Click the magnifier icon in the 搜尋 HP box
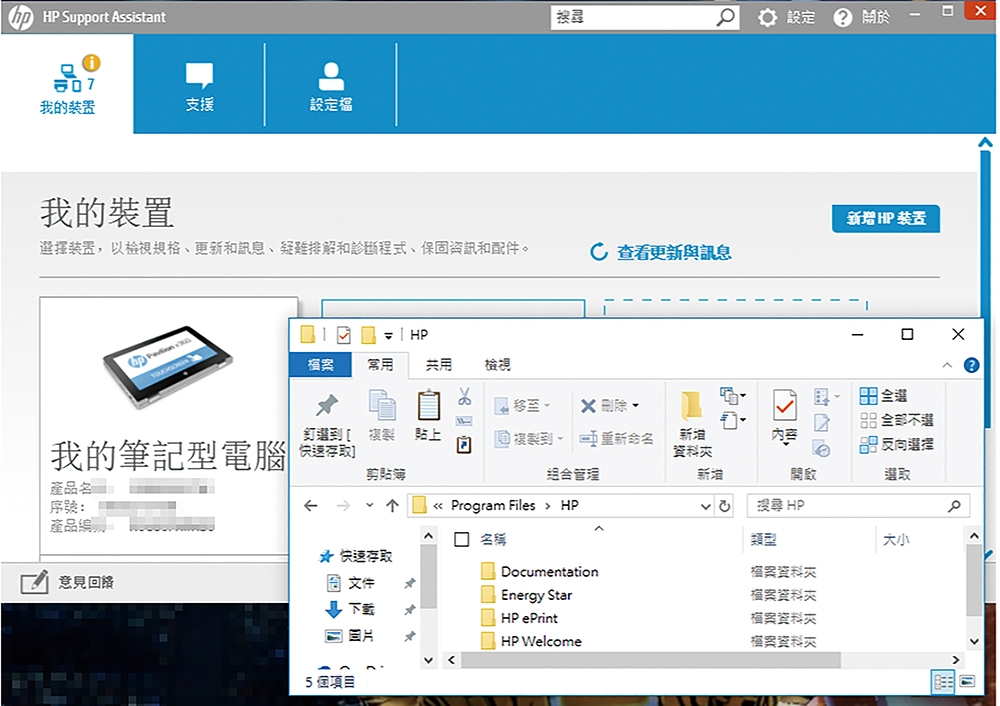The image size is (1000, 706). coord(954,506)
